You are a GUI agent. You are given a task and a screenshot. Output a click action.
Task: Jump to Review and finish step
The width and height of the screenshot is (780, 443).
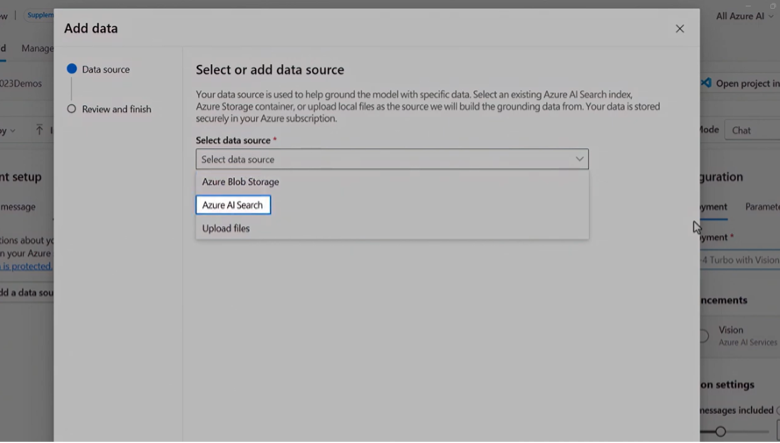pos(116,109)
